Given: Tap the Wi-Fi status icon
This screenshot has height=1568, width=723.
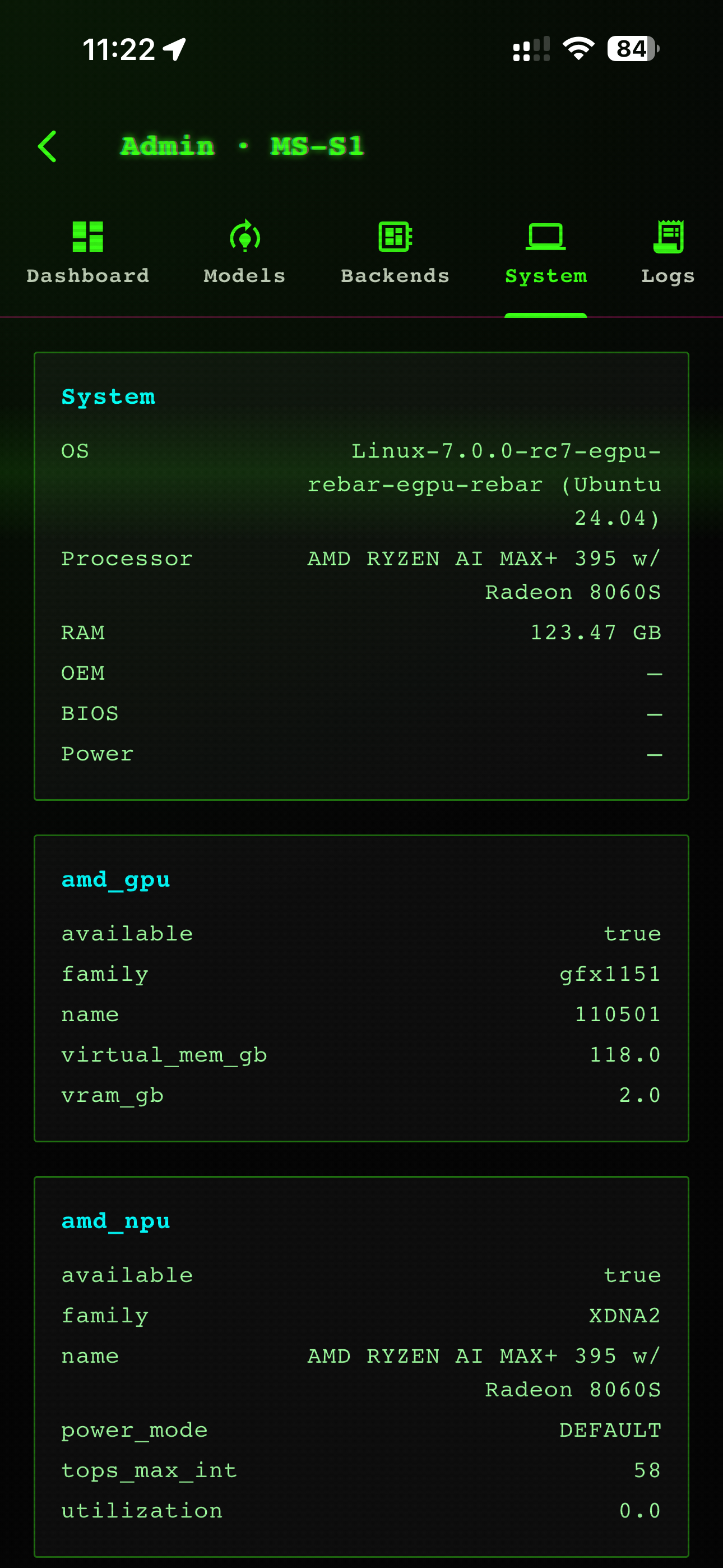Looking at the screenshot, I should (578, 49).
